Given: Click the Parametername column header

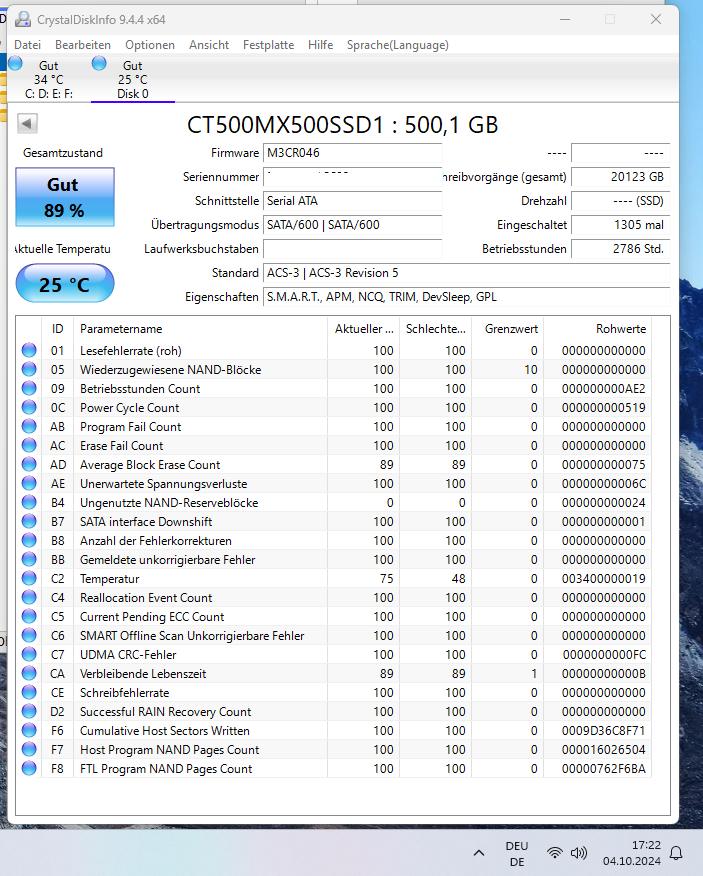Looking at the screenshot, I should point(200,328).
